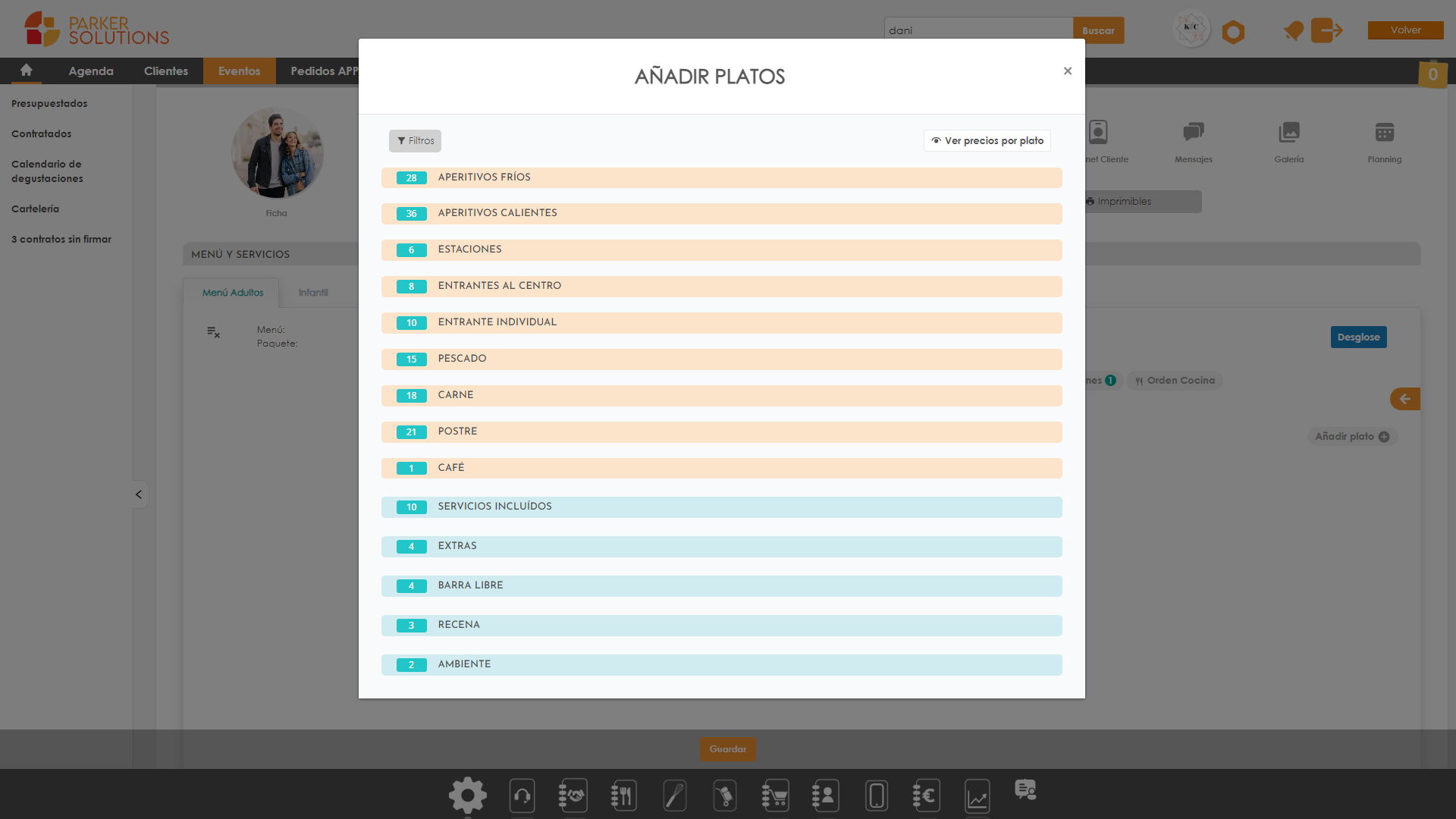Expand the BARRA LIBRE section
This screenshot has width=1456, height=819.
[720, 585]
